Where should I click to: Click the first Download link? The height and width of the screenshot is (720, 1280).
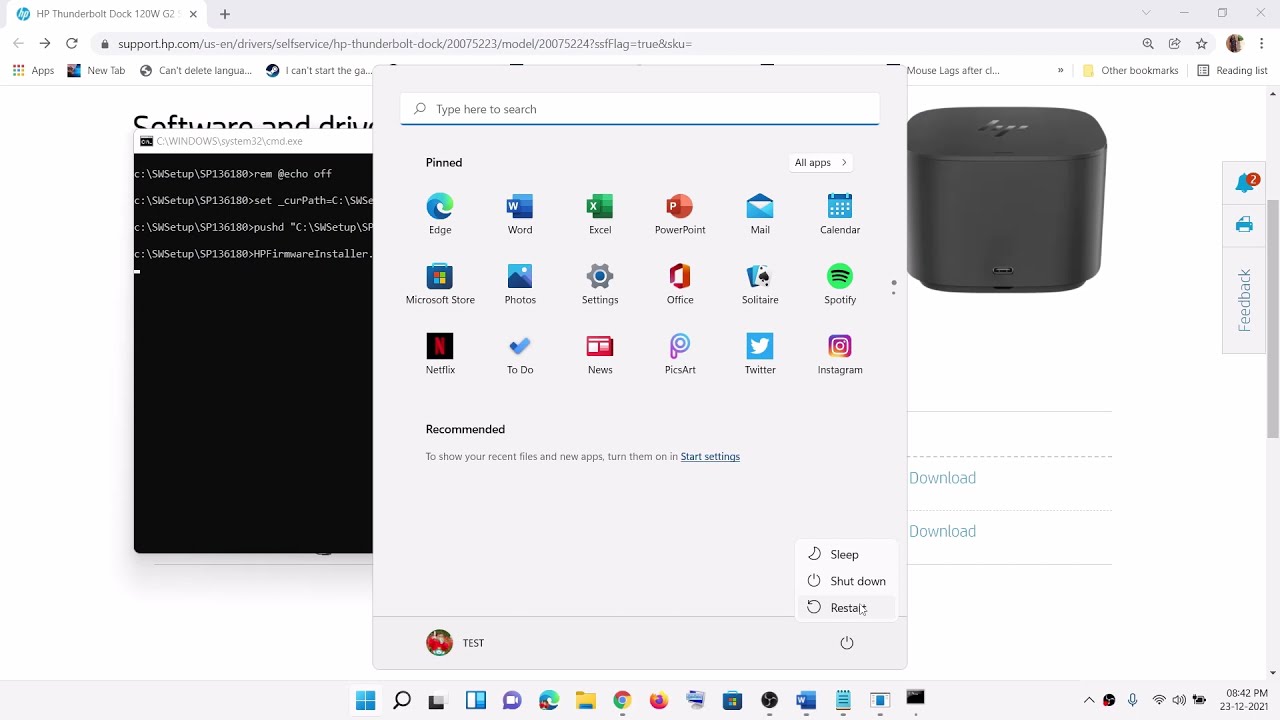pos(942,478)
